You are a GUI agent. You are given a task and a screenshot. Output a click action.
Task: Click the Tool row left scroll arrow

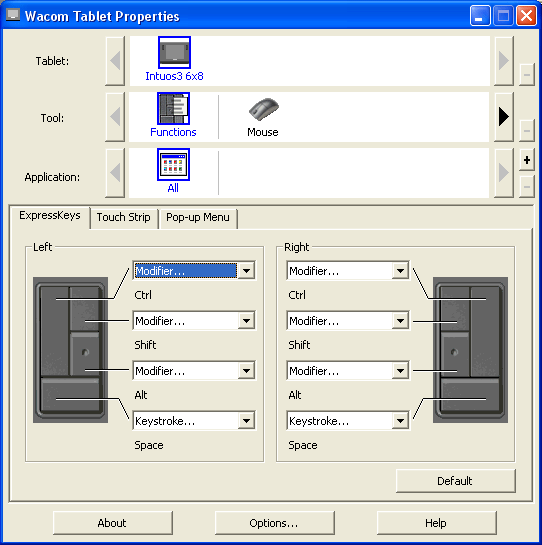tap(115, 117)
